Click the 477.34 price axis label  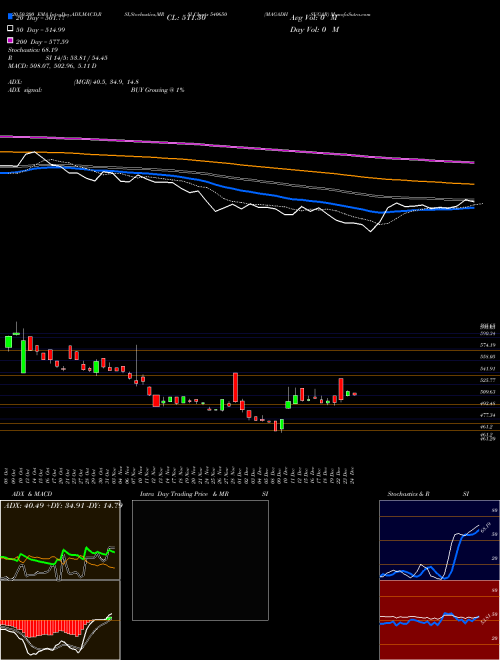click(x=488, y=415)
